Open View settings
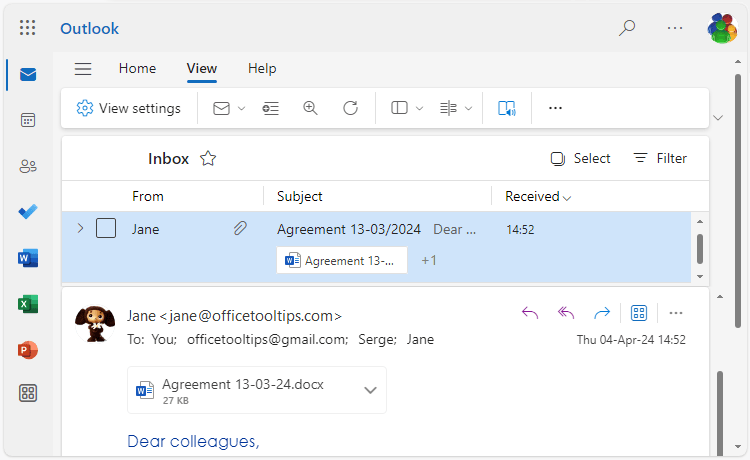Screen dimensions: 750x460 click(128, 108)
